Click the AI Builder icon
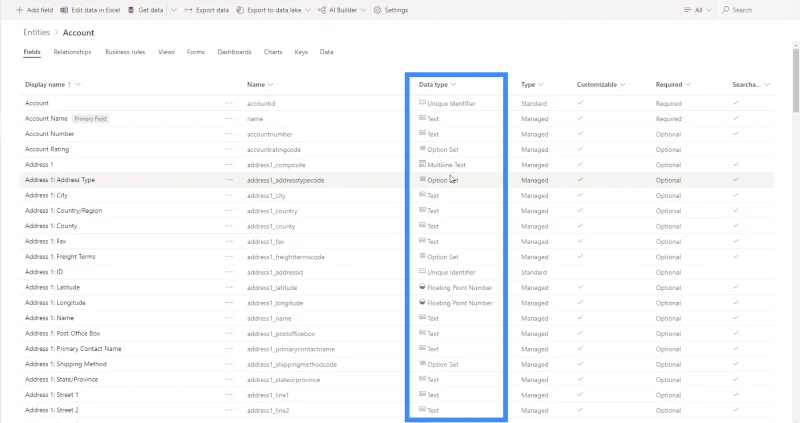The height and width of the screenshot is (423, 800). [322, 10]
